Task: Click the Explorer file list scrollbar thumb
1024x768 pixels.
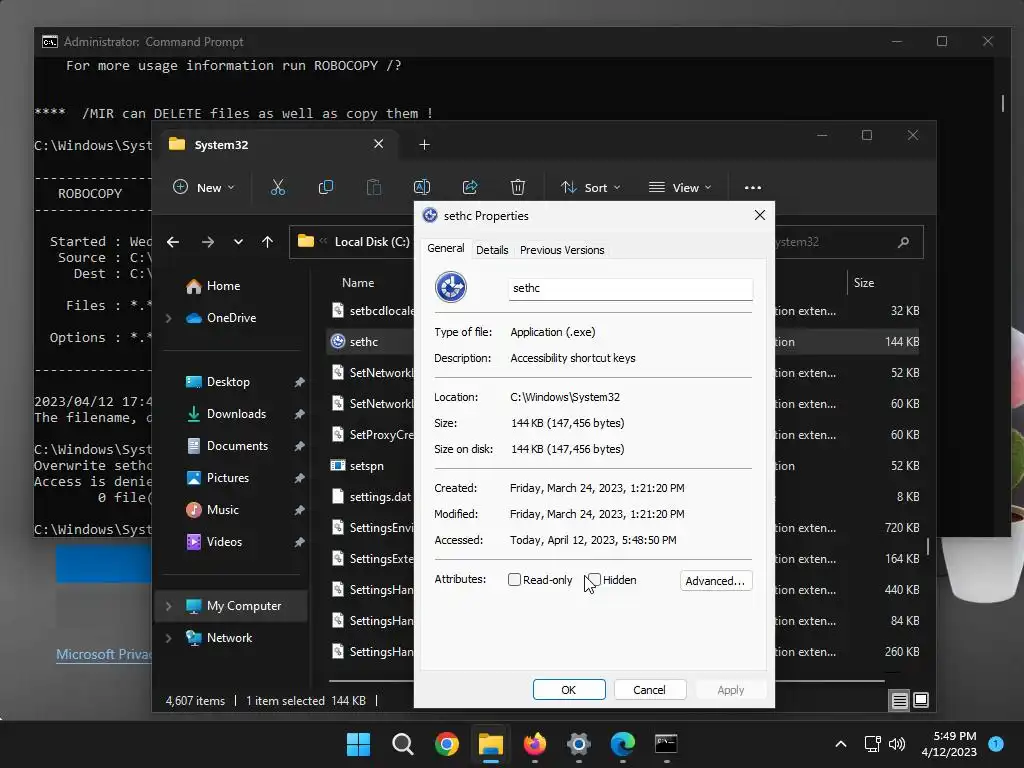Action: (928, 547)
